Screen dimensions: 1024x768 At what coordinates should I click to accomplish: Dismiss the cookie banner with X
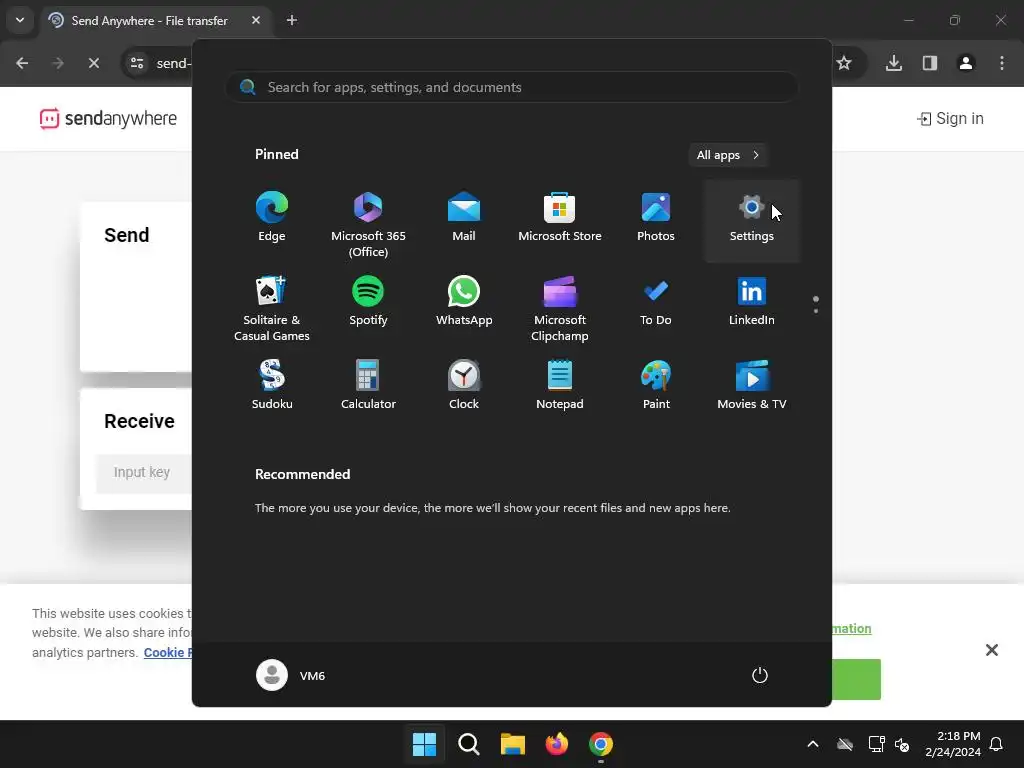pyautogui.click(x=991, y=650)
